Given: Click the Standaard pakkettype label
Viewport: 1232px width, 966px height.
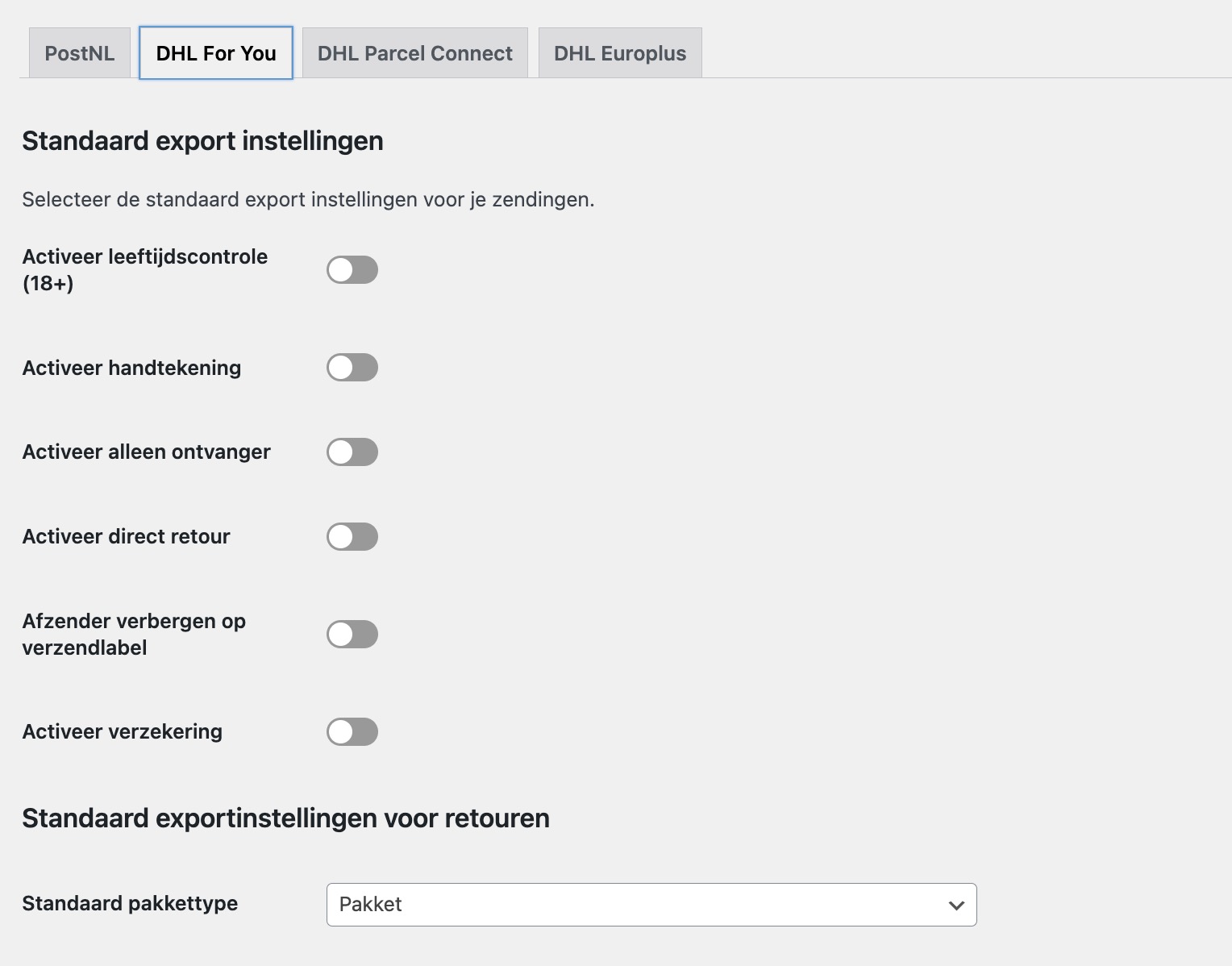Looking at the screenshot, I should tap(130, 904).
